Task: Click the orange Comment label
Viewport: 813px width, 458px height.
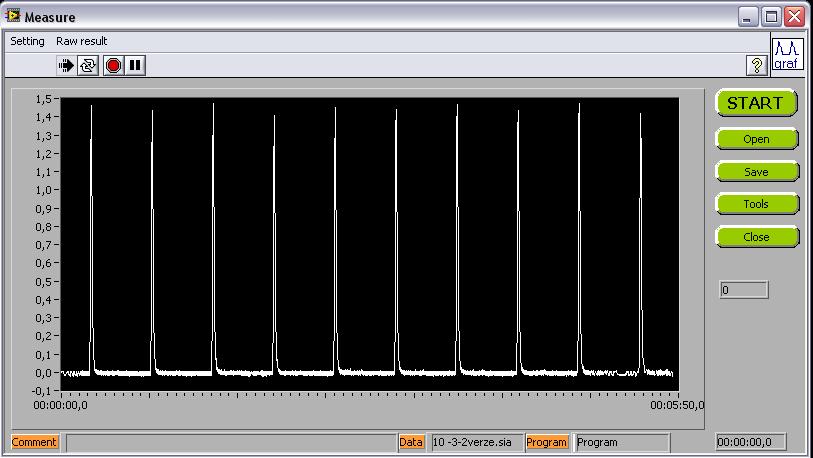Action: pyautogui.click(x=34, y=442)
